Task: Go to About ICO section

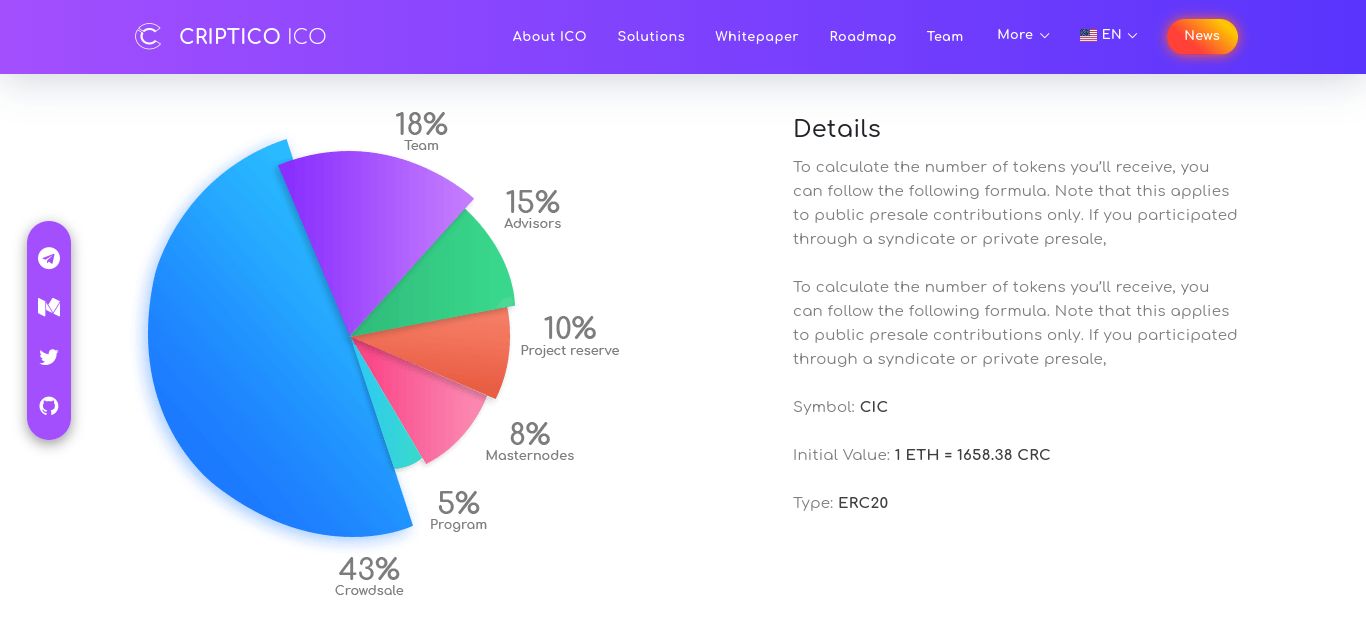Action: click(x=549, y=37)
